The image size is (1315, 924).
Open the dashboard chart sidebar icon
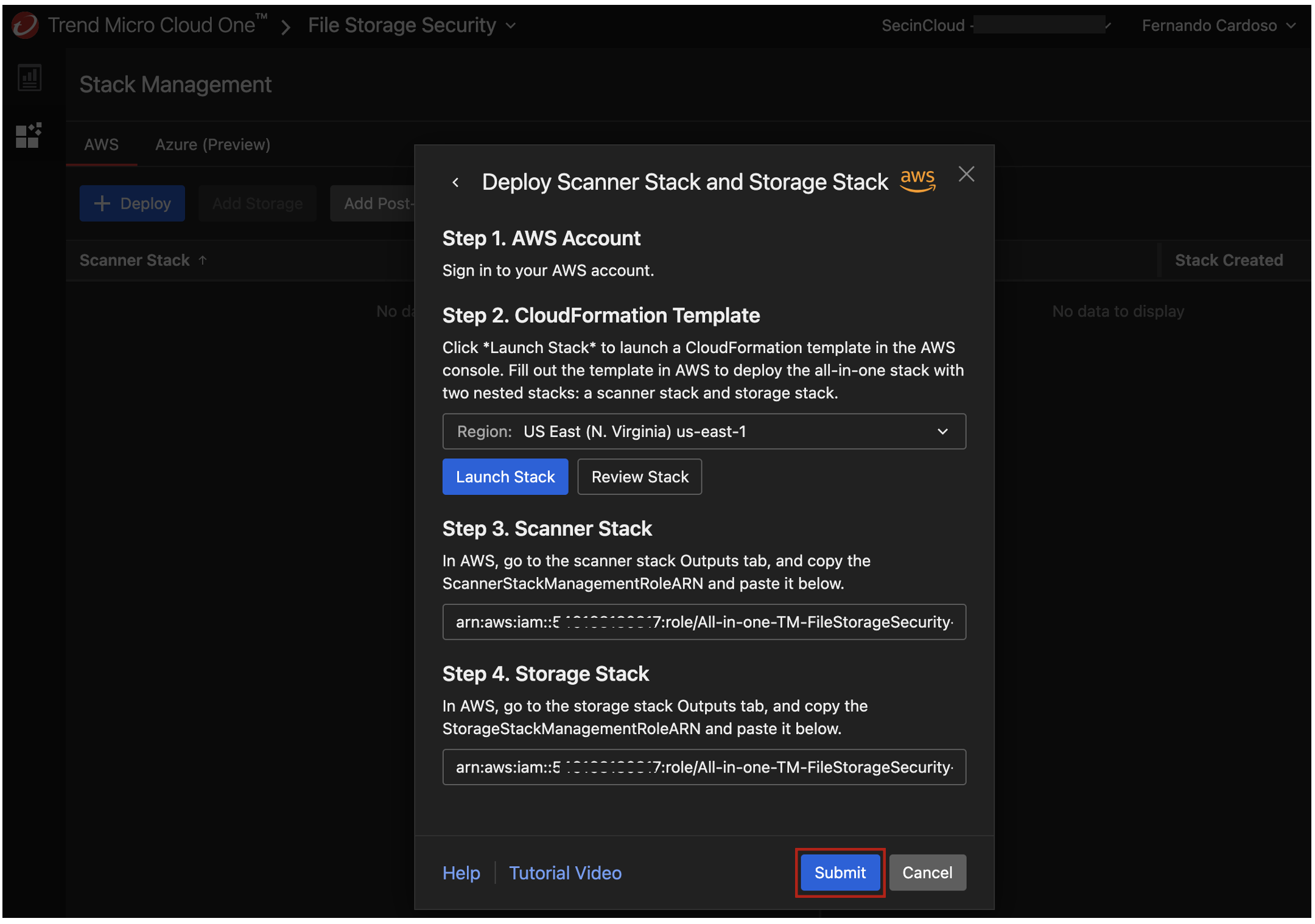[x=29, y=78]
